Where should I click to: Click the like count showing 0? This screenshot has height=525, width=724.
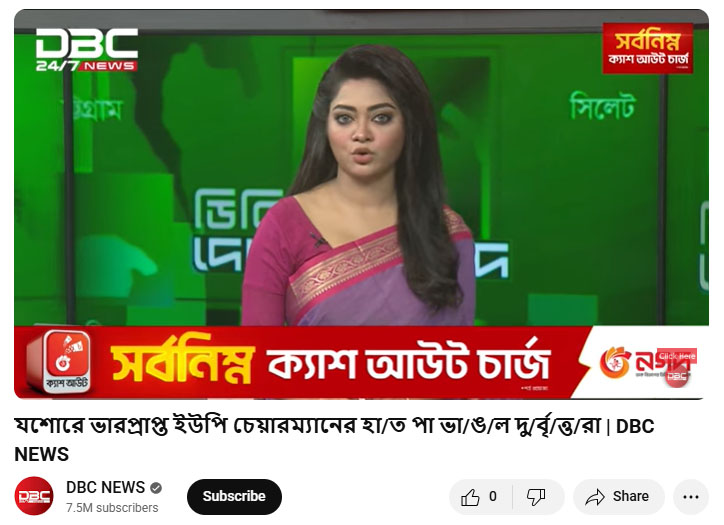pos(493,497)
